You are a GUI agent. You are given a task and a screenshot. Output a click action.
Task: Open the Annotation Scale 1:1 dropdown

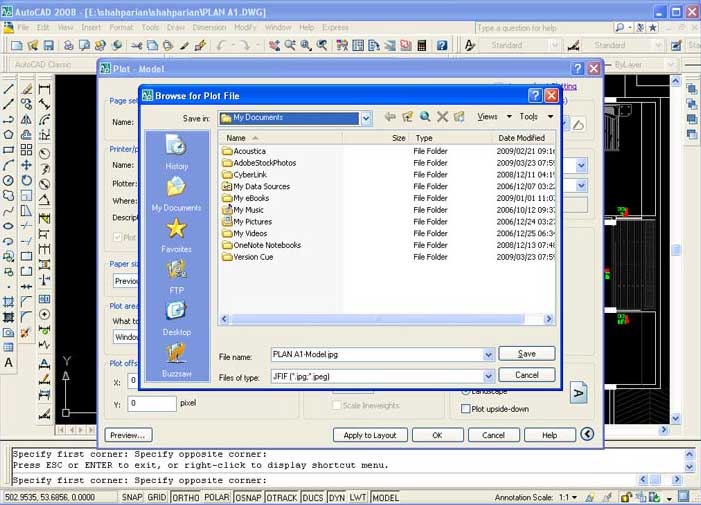coord(569,497)
